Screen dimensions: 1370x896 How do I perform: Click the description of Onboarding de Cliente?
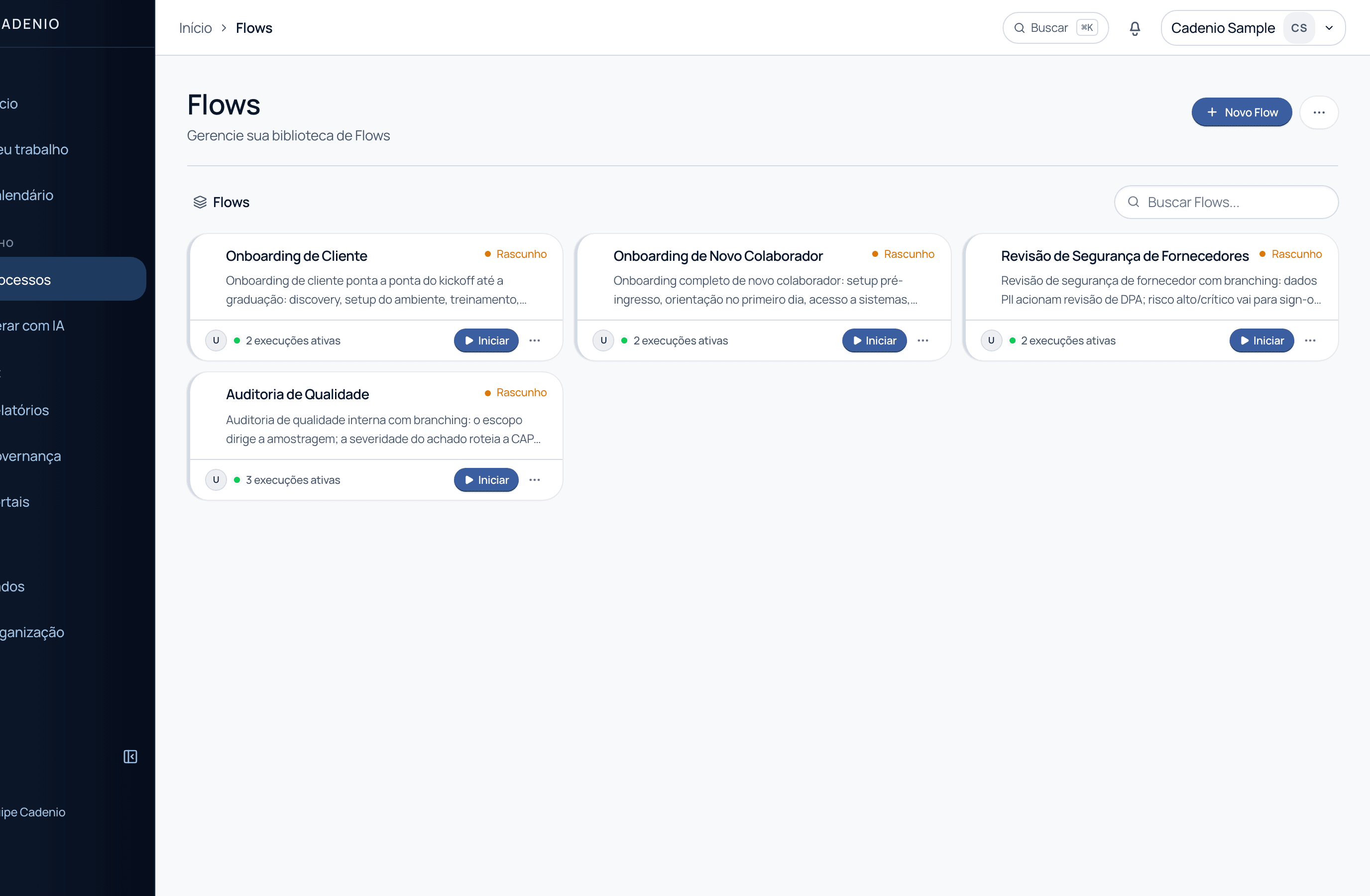pos(376,290)
